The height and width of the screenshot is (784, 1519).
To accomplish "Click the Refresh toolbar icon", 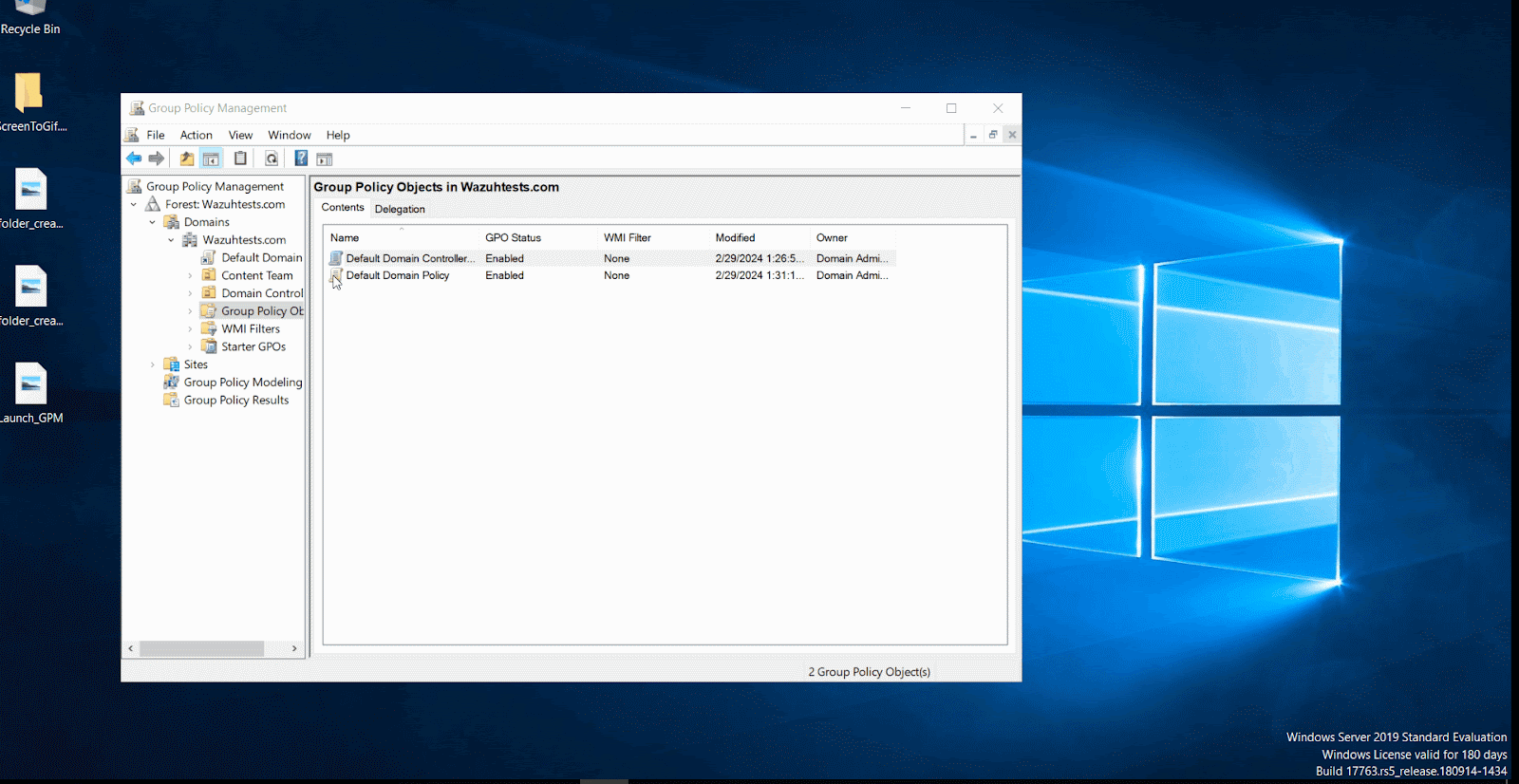I will click(x=272, y=159).
